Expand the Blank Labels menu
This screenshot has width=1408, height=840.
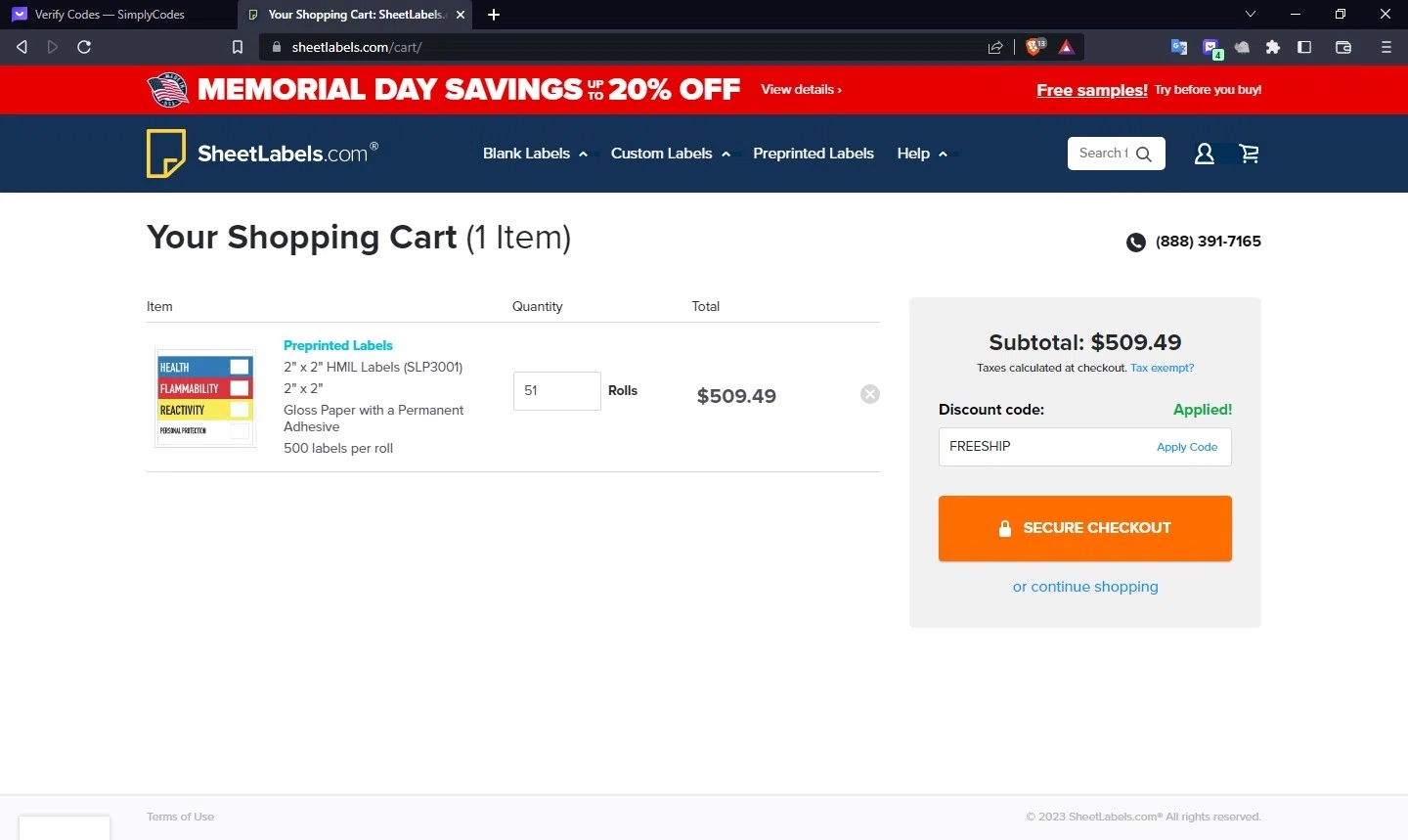535,154
